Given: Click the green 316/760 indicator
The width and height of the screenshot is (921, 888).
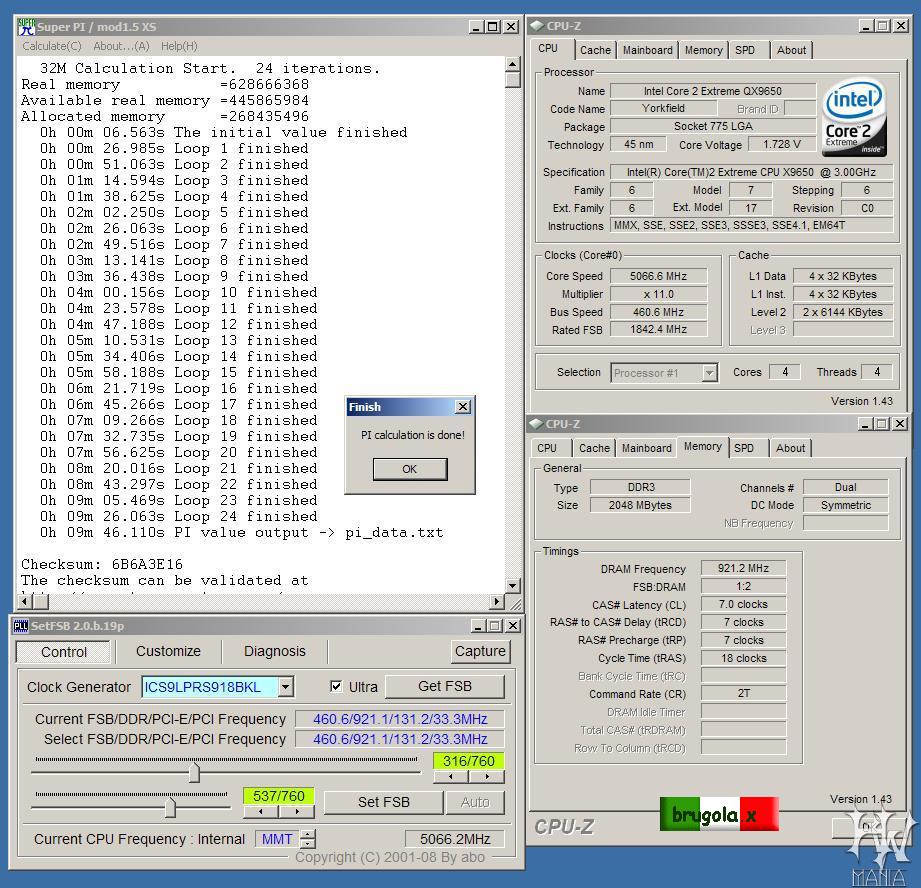Looking at the screenshot, I should 469,761.
